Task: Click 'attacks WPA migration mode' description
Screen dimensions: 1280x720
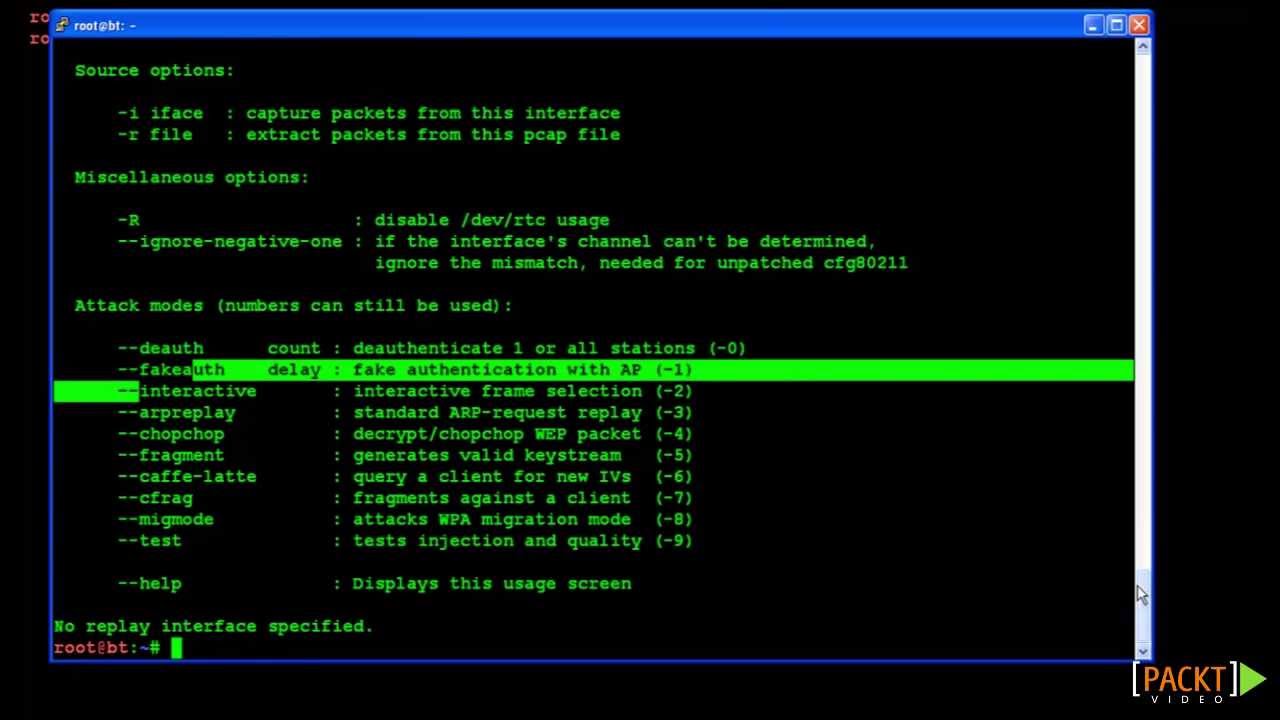Action: click(492, 520)
